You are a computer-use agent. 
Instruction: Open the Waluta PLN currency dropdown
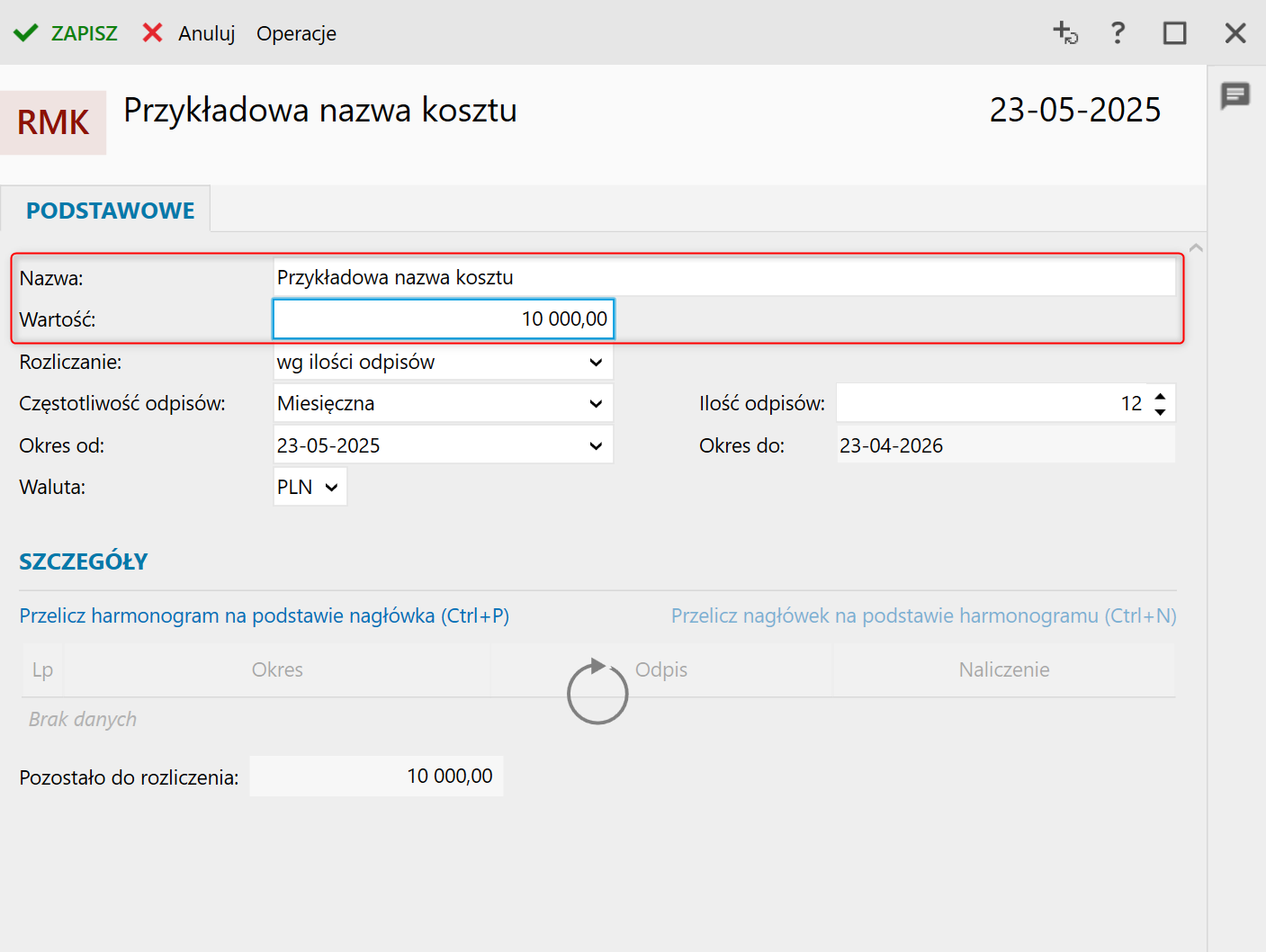tap(310, 487)
